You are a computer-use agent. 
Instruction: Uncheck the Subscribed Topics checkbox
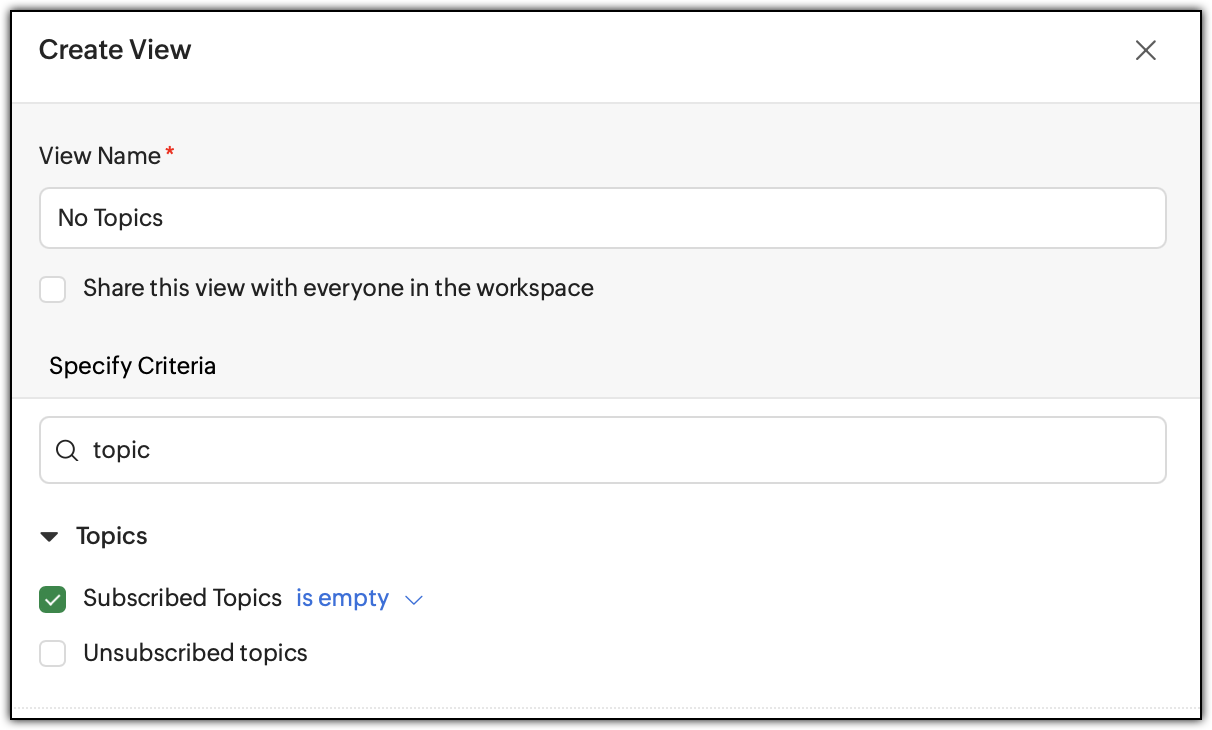52,599
